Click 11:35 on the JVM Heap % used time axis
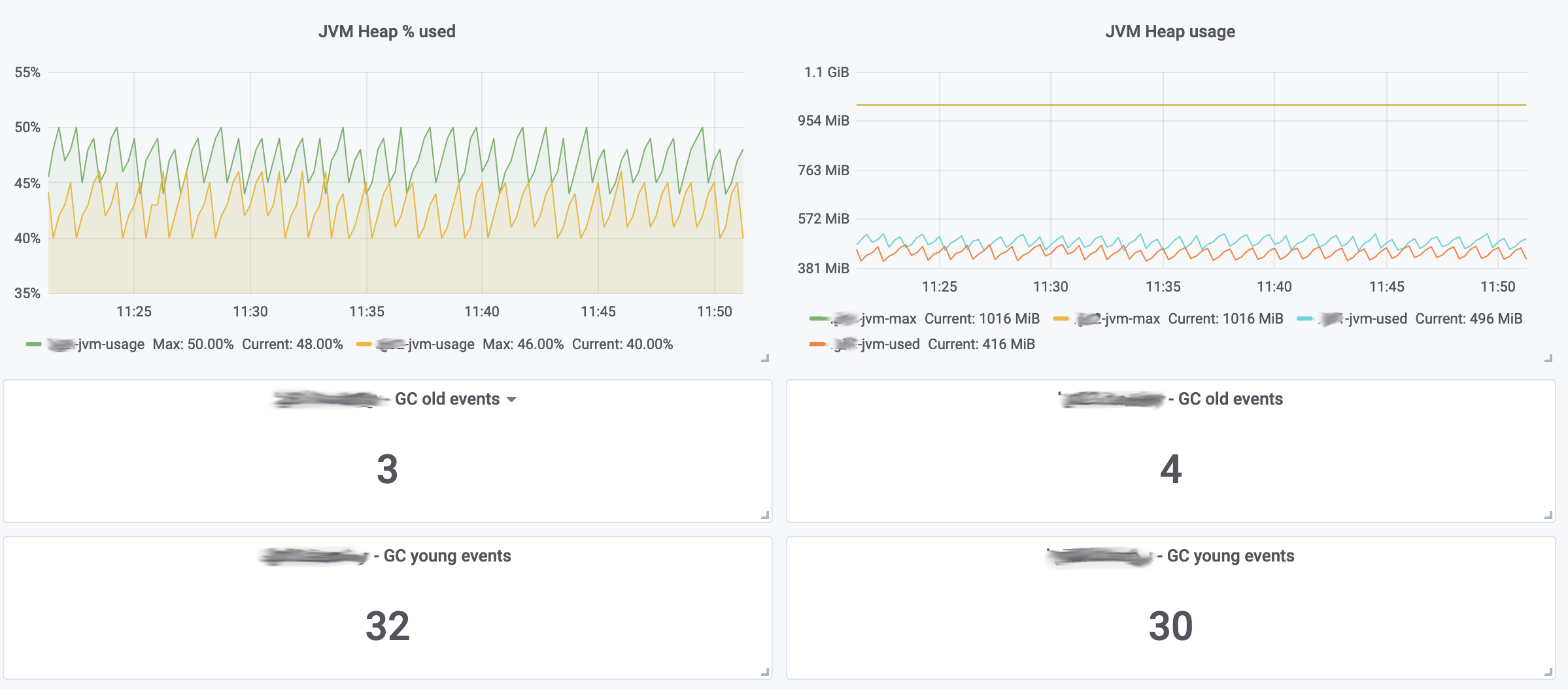 click(367, 311)
